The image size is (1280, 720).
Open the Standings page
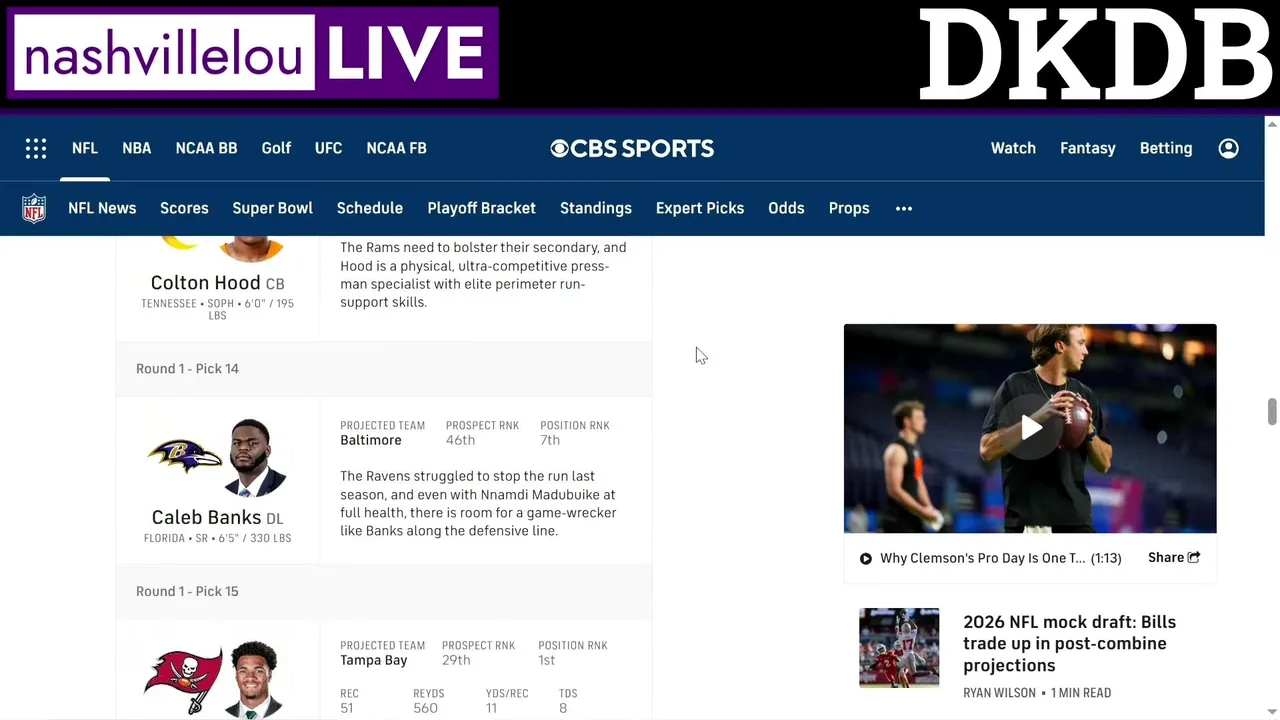click(596, 208)
